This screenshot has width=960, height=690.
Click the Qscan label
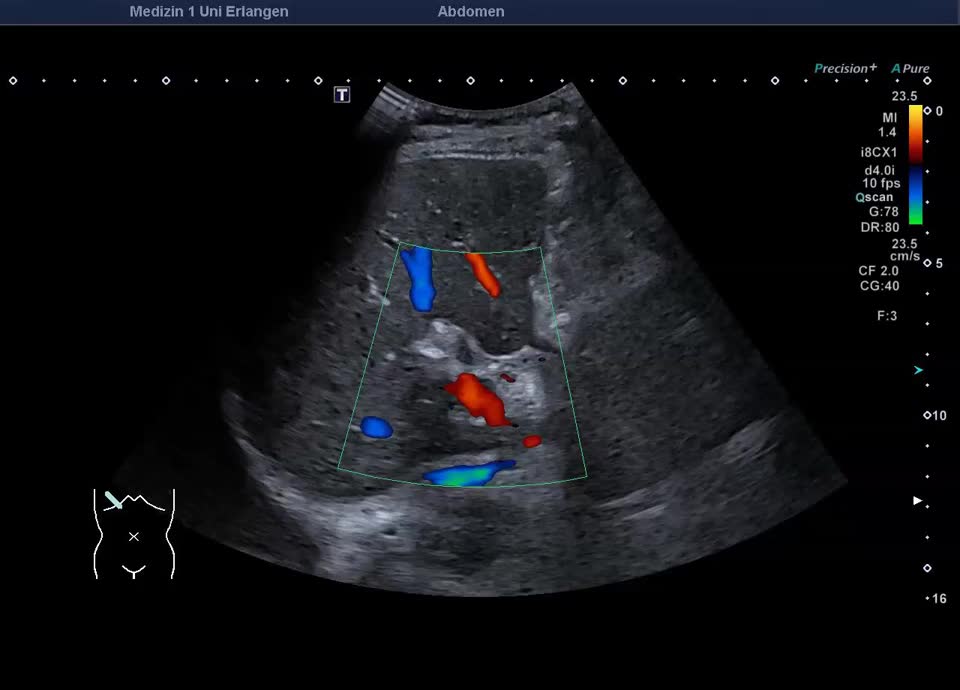[x=874, y=197]
